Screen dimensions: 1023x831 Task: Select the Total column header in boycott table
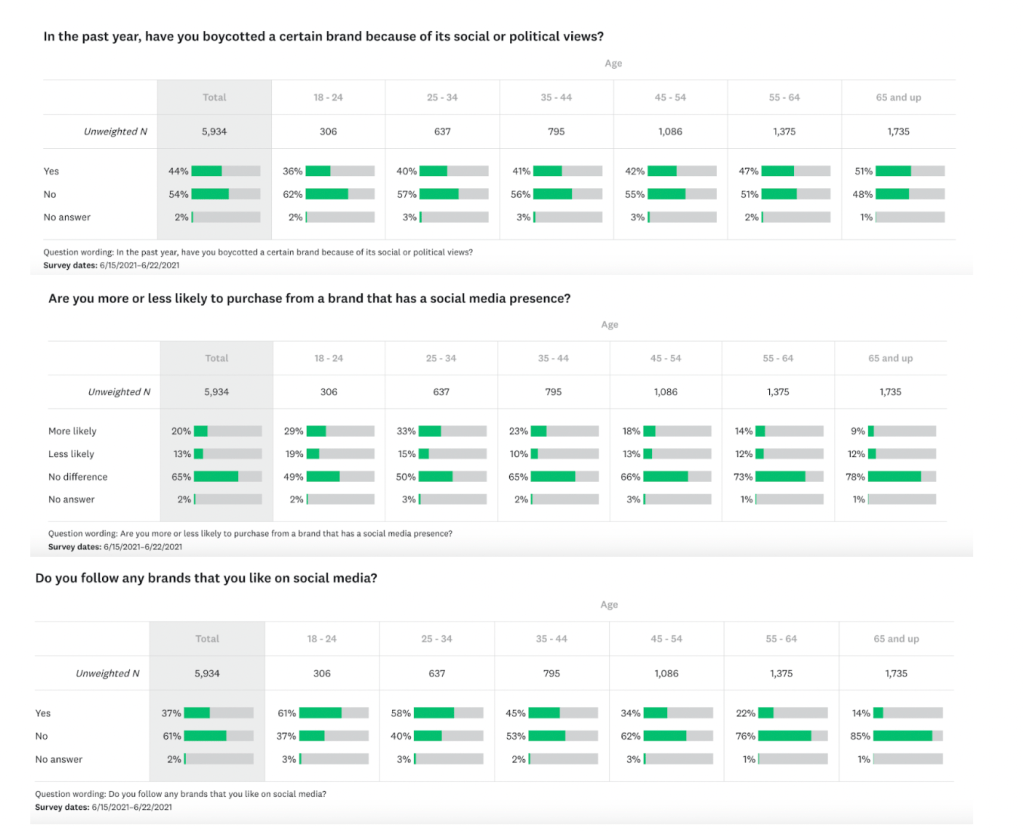[214, 97]
